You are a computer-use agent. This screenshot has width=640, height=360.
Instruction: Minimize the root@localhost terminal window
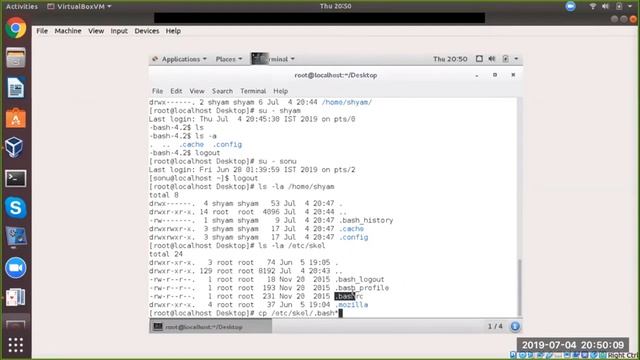[x=477, y=76]
